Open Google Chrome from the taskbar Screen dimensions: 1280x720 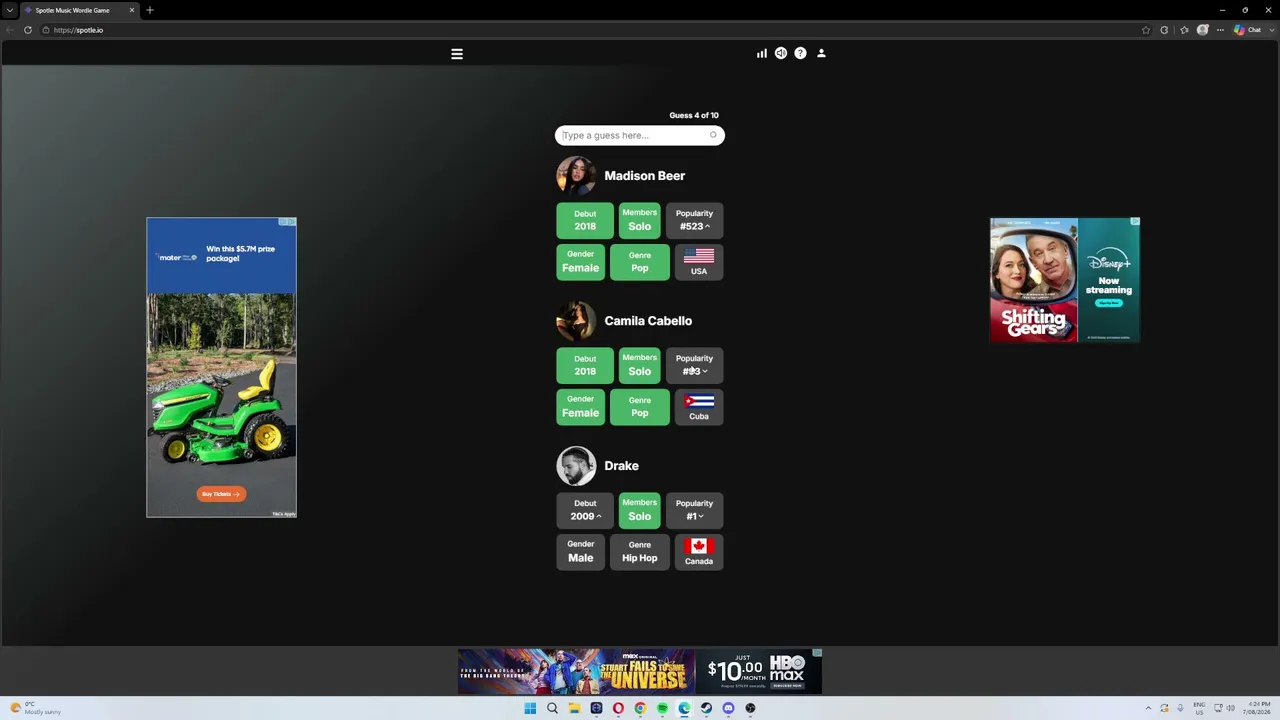pyautogui.click(x=640, y=709)
